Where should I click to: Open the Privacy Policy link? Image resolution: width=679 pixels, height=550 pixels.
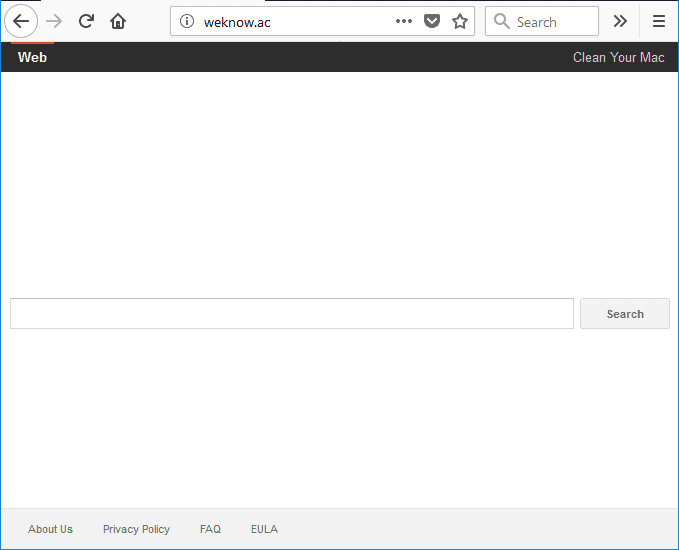pos(136,529)
